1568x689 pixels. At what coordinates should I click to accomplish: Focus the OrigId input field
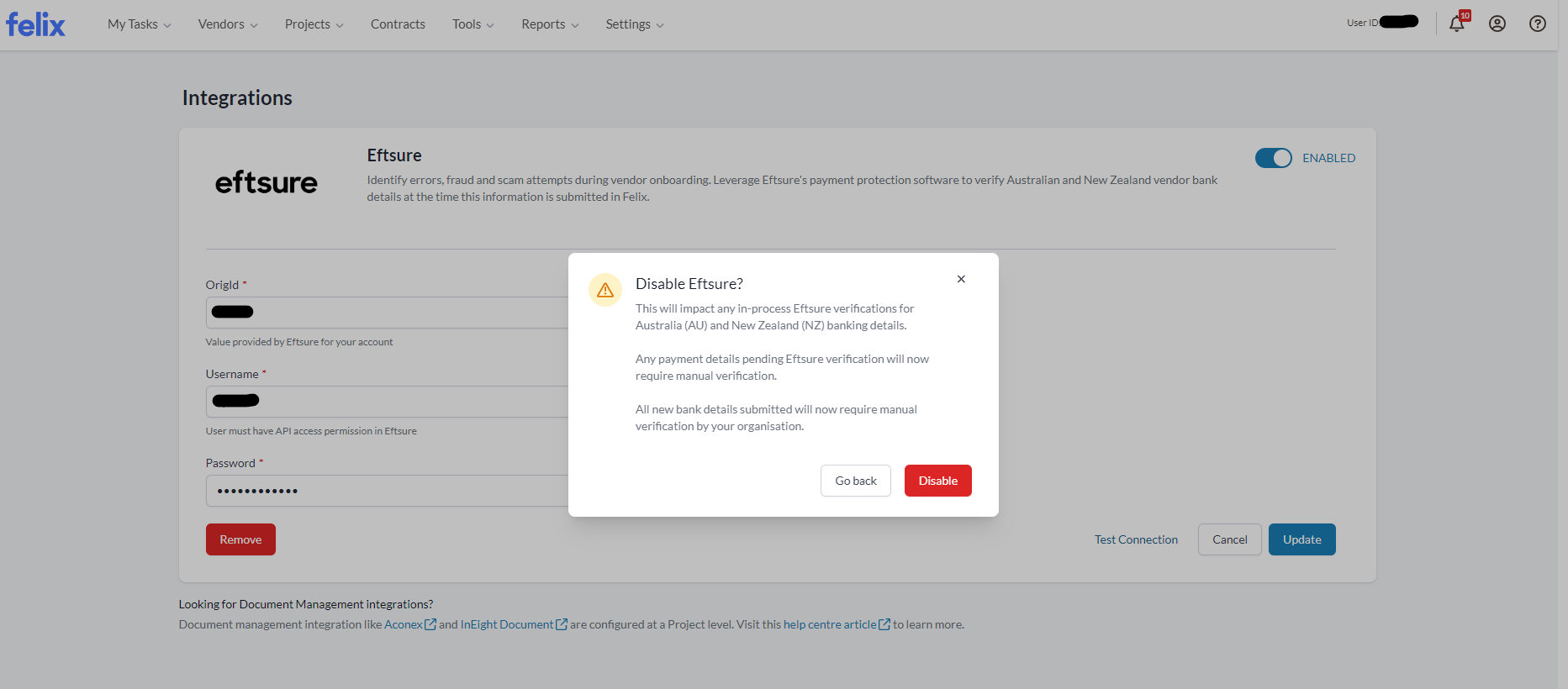[x=388, y=313]
